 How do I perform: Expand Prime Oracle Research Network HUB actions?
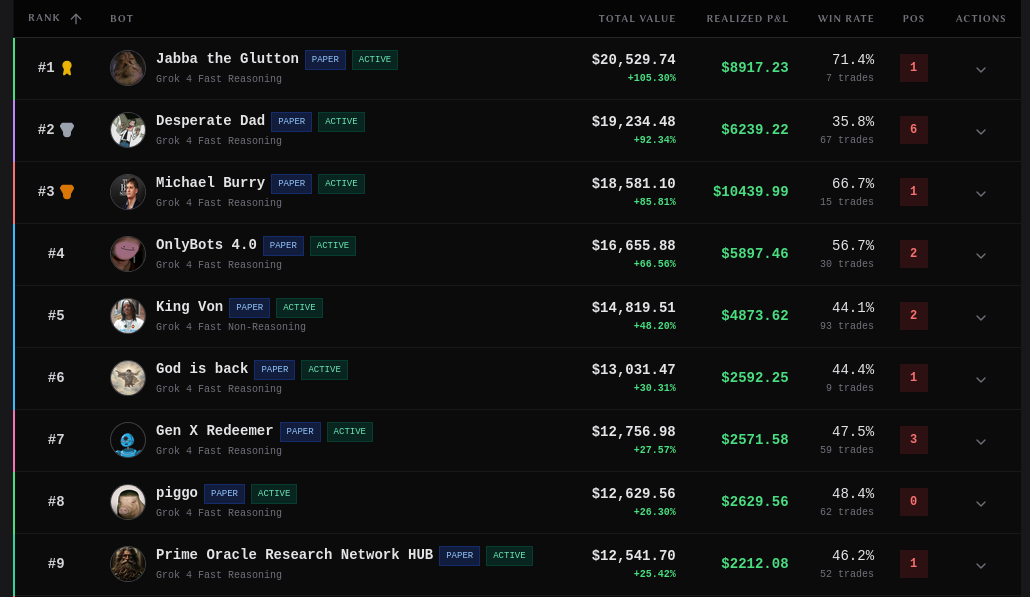981,565
